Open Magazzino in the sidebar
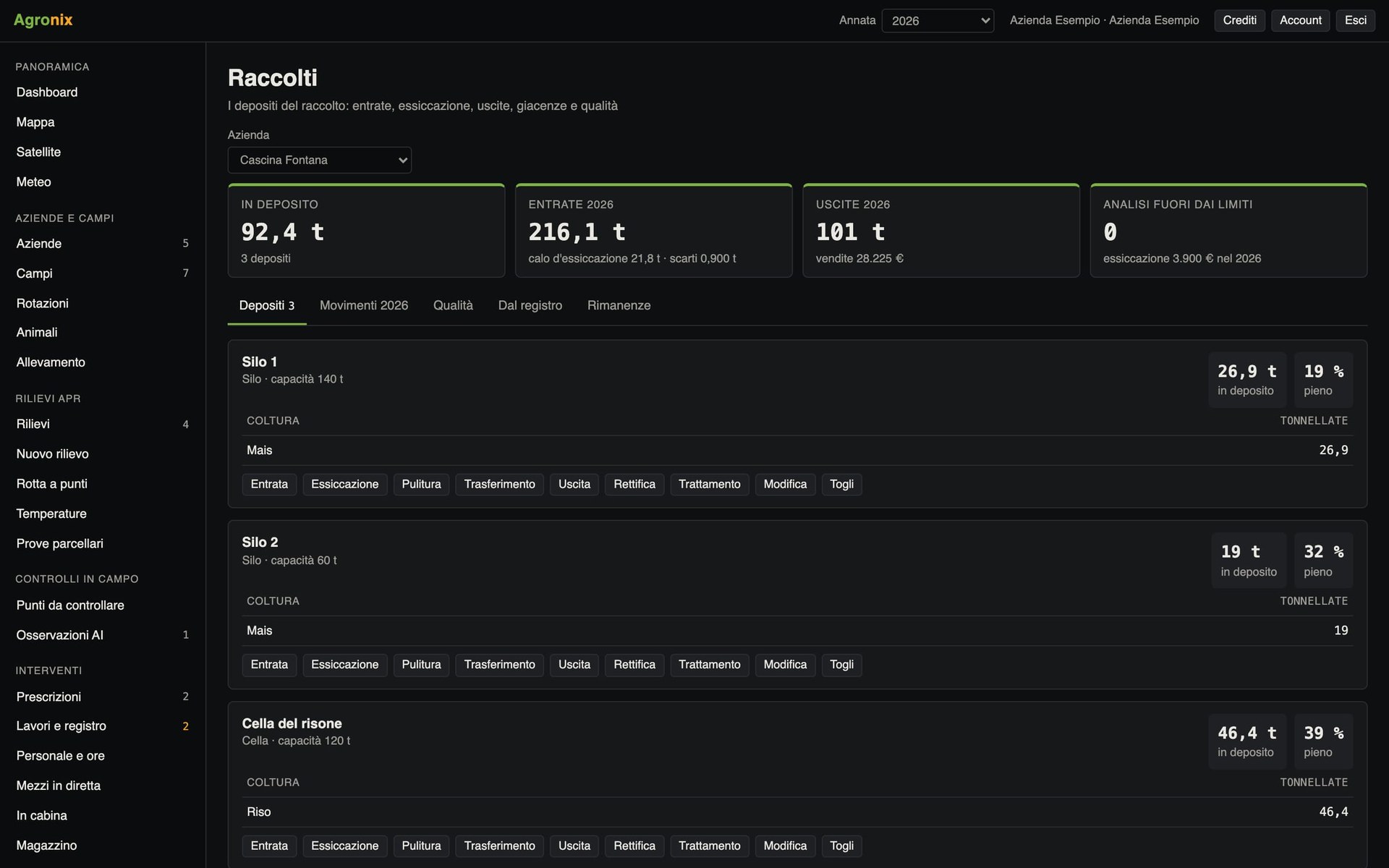The width and height of the screenshot is (1389, 868). pos(103,845)
